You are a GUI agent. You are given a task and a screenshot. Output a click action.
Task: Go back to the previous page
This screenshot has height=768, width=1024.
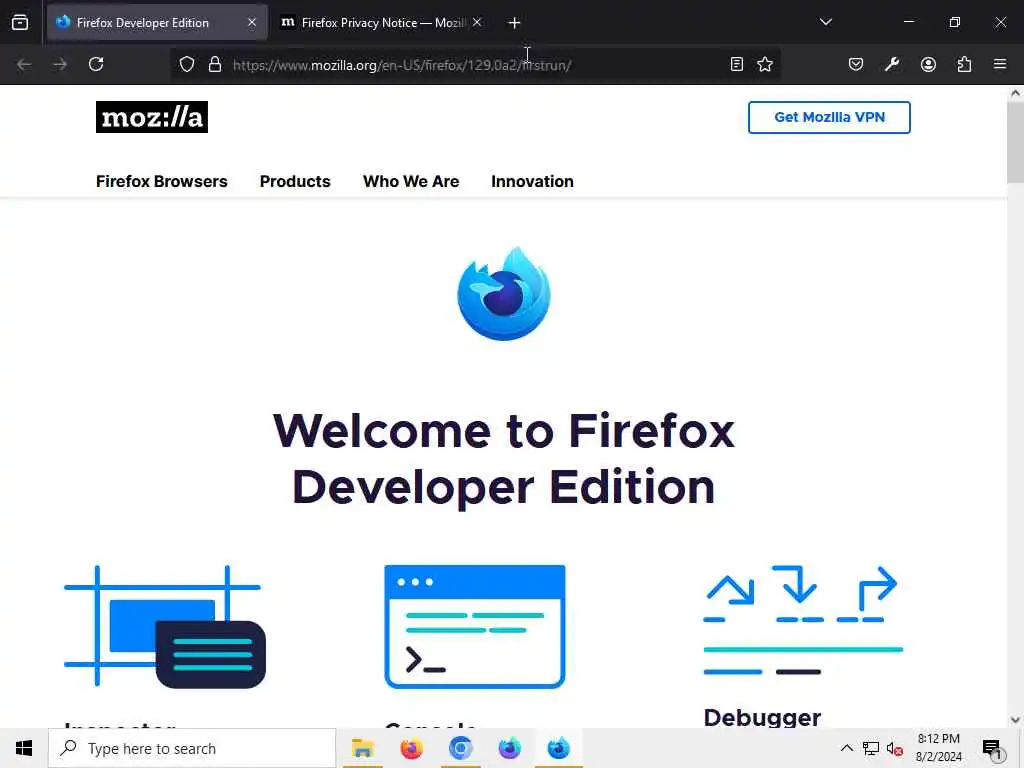tap(24, 65)
